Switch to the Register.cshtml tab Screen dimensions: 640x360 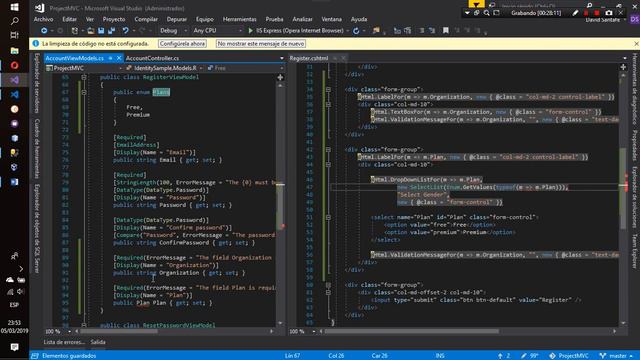click(309, 58)
